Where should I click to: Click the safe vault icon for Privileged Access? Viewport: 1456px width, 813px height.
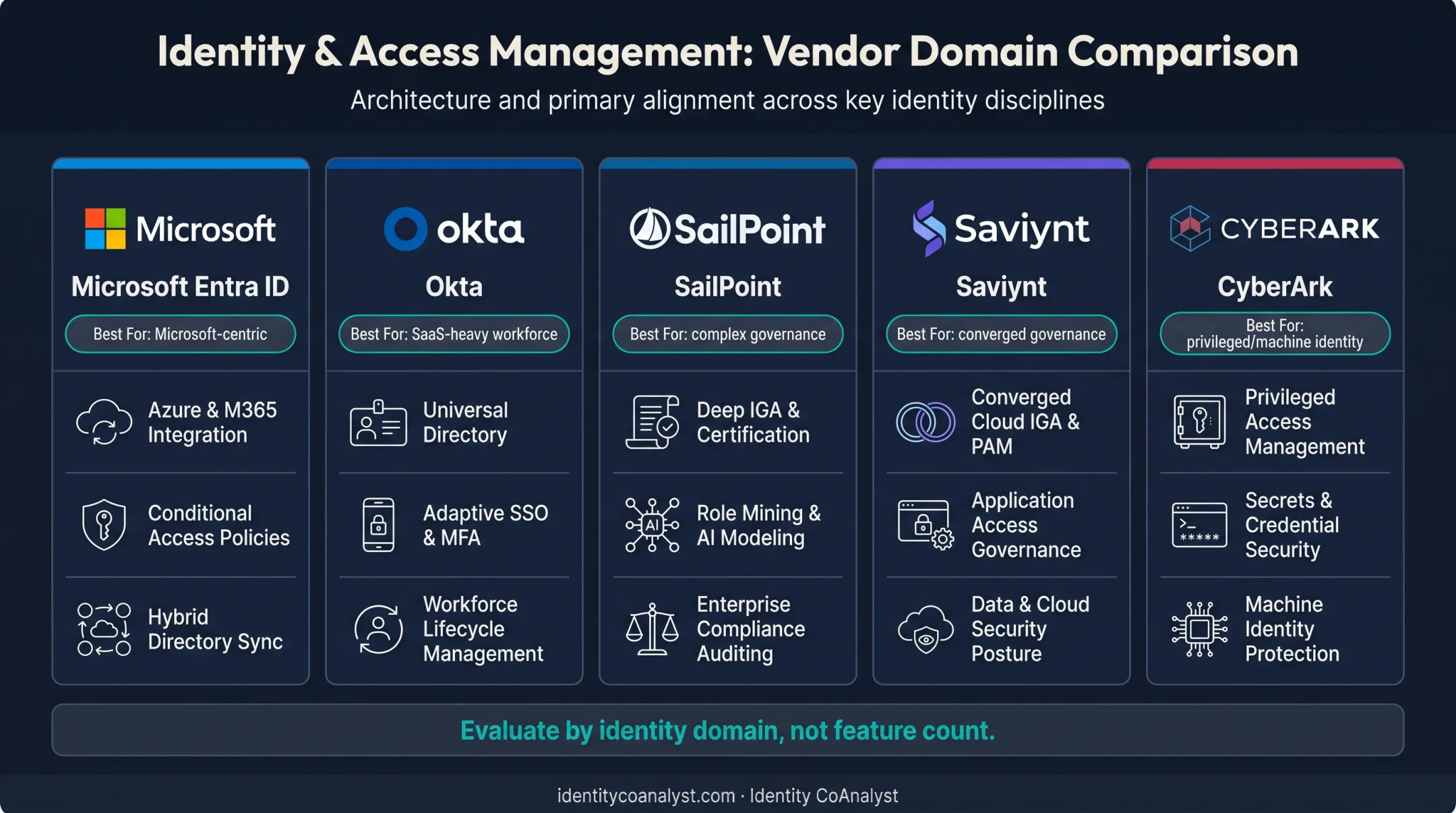click(1199, 422)
